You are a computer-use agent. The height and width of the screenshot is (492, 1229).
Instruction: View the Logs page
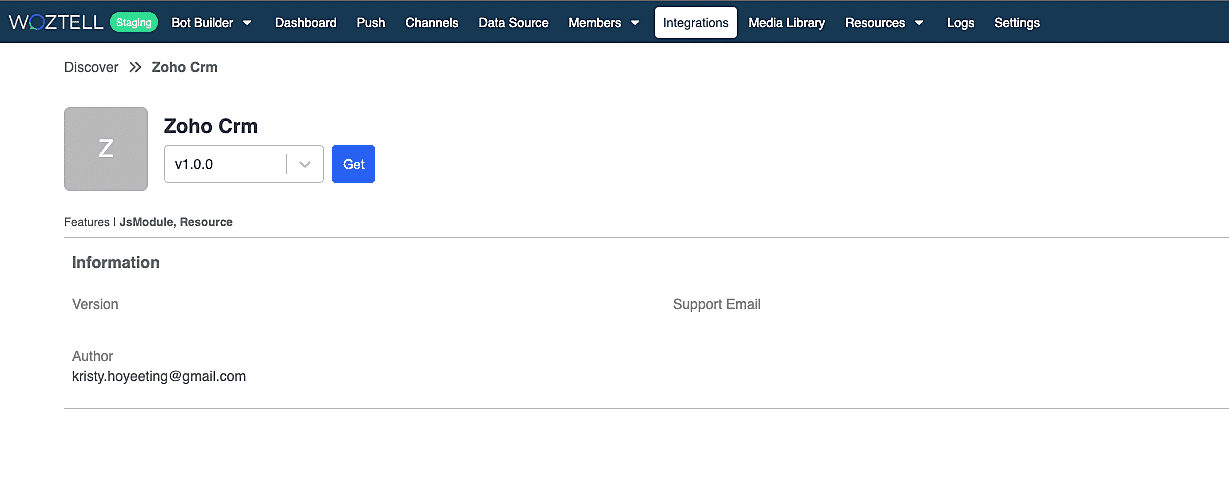960,22
